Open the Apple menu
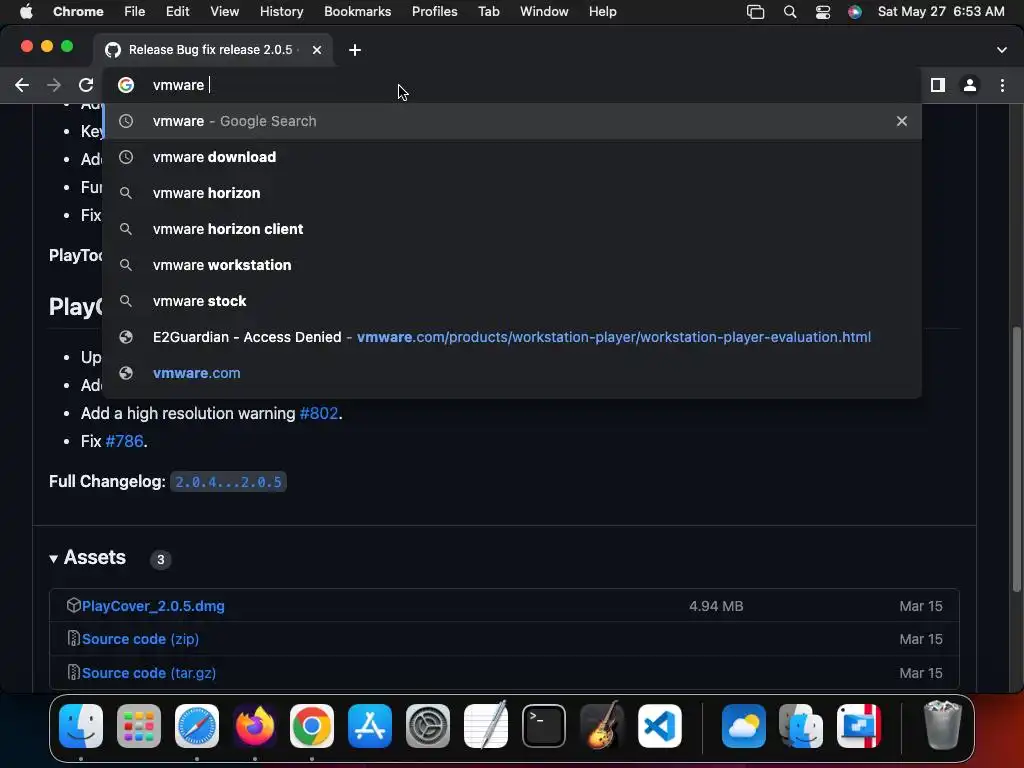 click(x=26, y=12)
